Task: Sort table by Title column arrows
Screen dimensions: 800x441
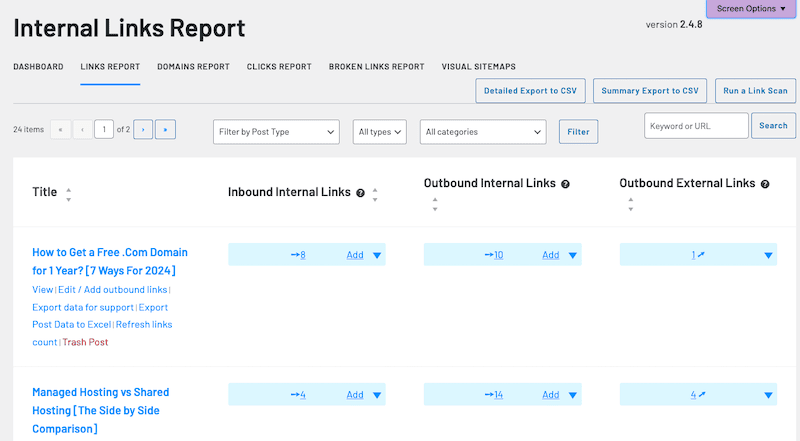Action: [x=68, y=194]
